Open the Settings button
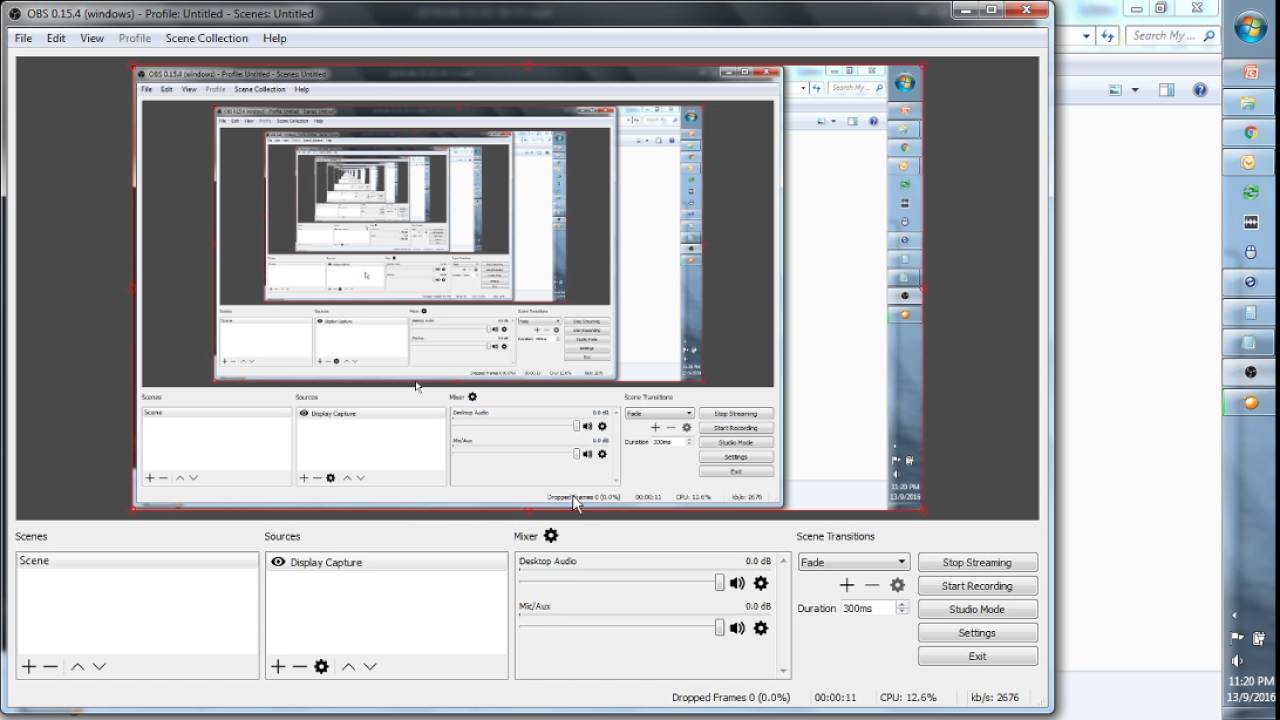The width and height of the screenshot is (1280, 720). (977, 633)
